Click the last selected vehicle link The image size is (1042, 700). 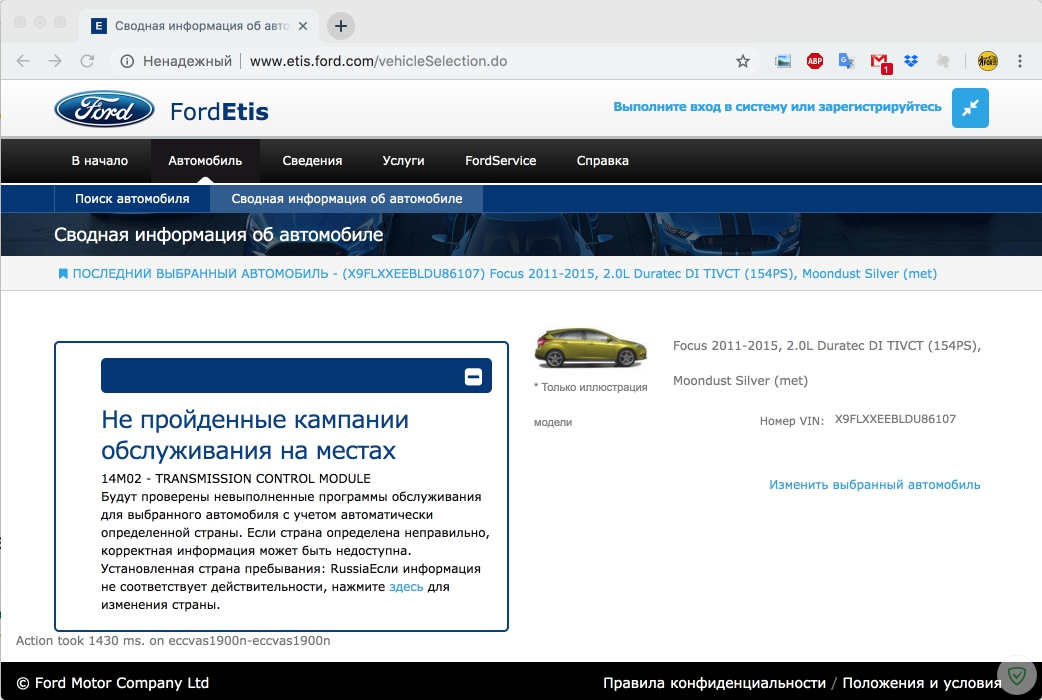(505, 274)
